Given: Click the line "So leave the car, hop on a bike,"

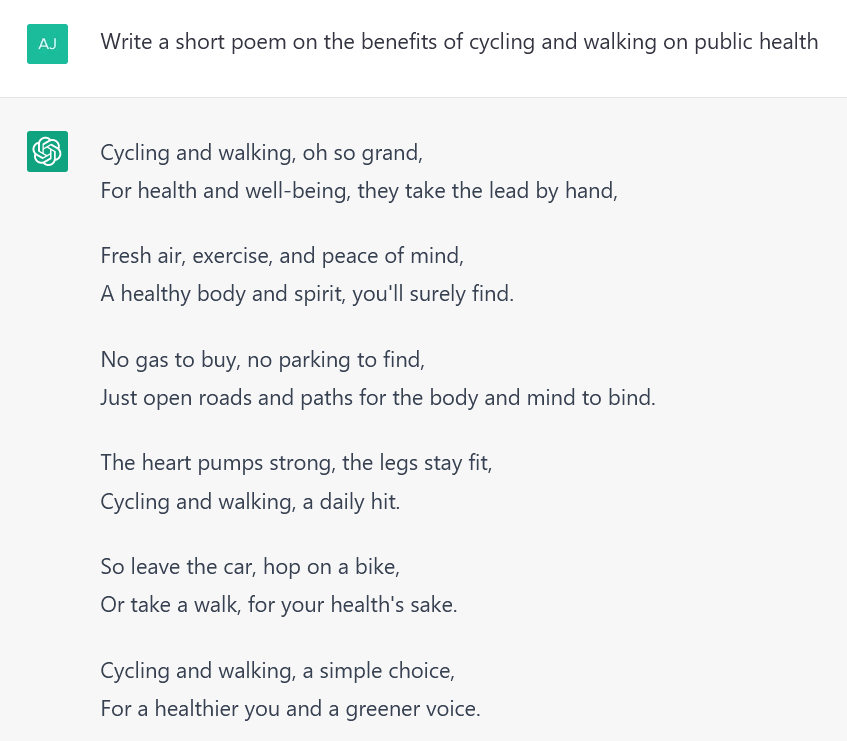Looking at the screenshot, I should click(250, 567).
